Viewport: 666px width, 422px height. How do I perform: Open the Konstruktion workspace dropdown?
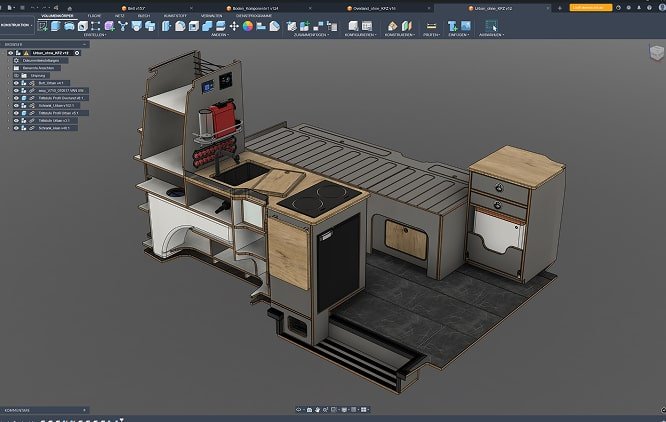point(15,26)
